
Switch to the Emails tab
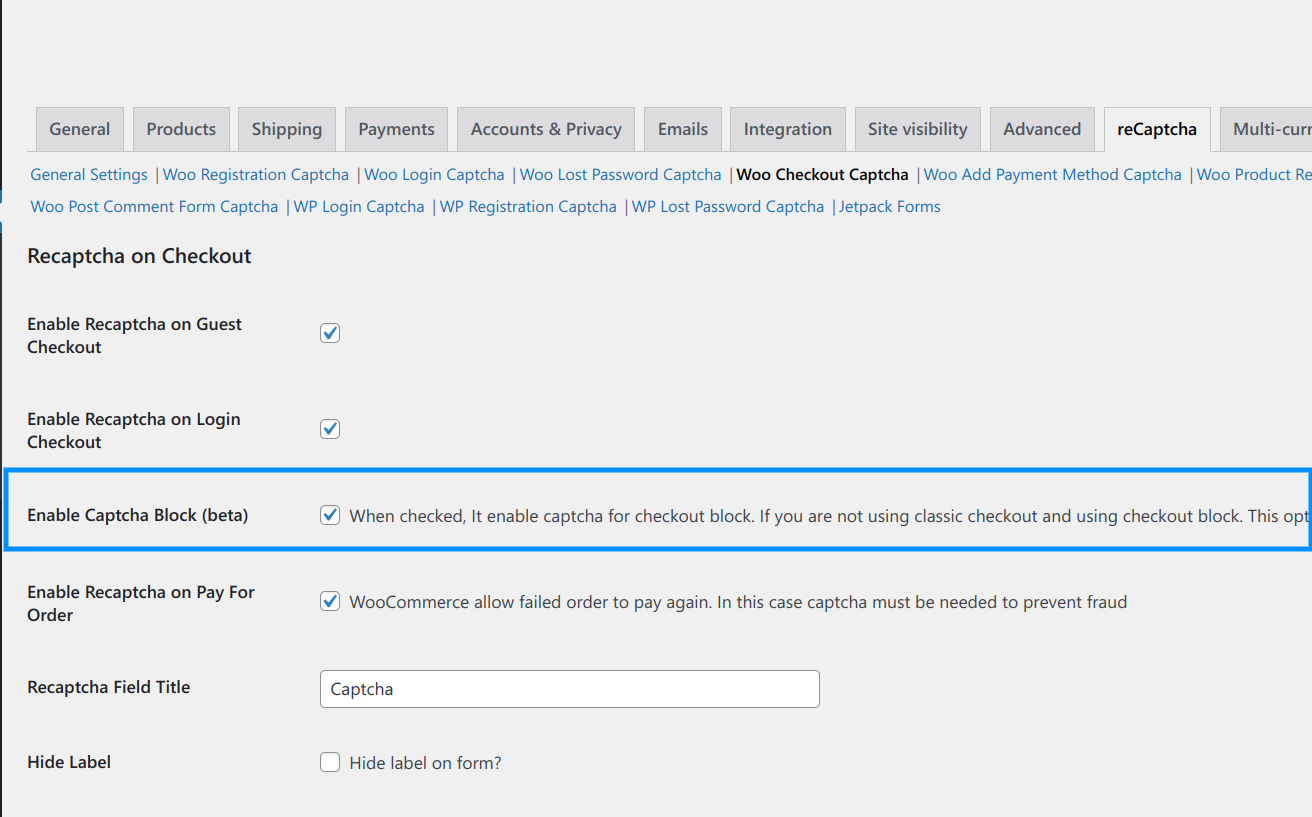click(682, 129)
